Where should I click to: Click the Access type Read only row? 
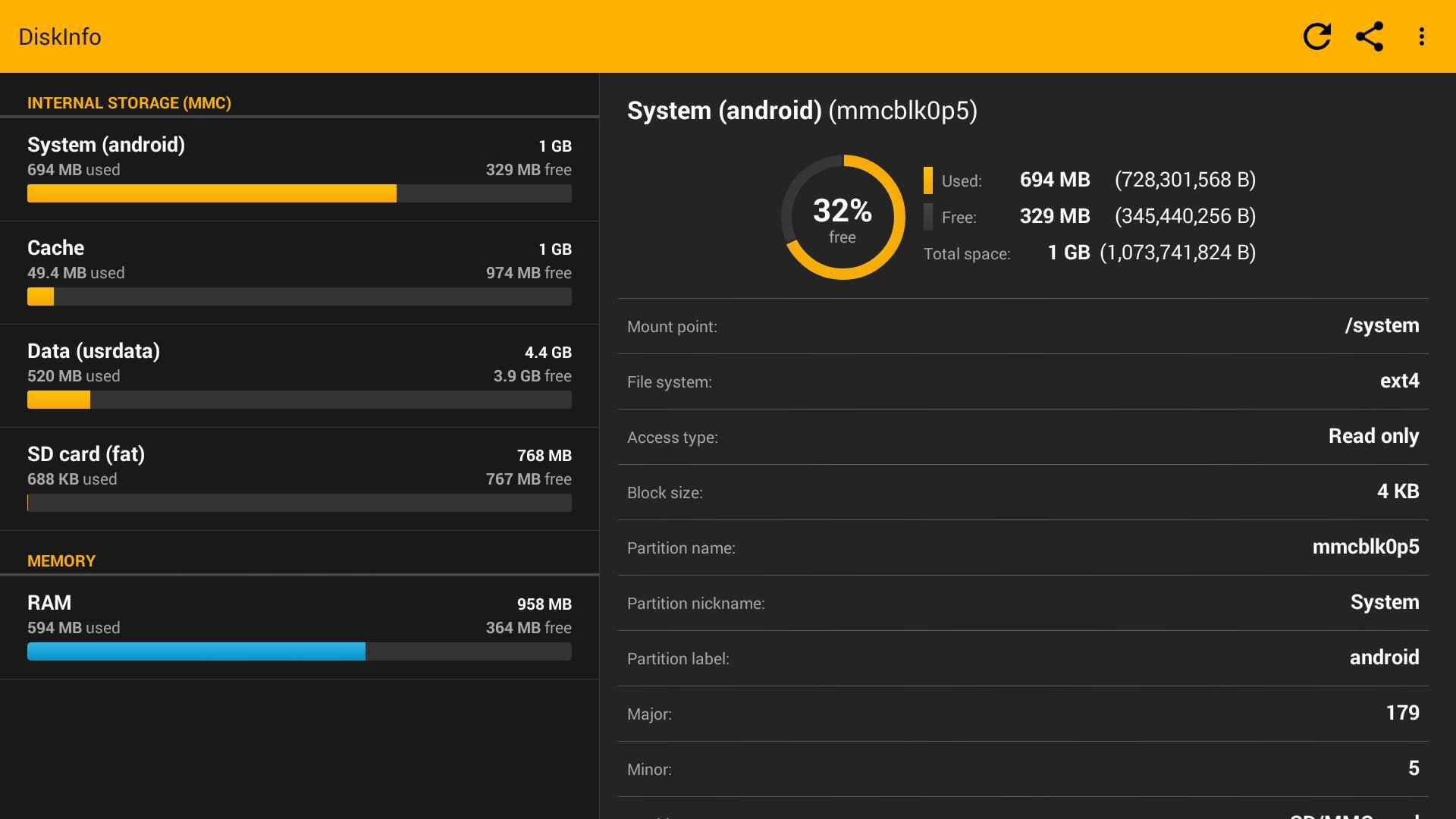1022,437
